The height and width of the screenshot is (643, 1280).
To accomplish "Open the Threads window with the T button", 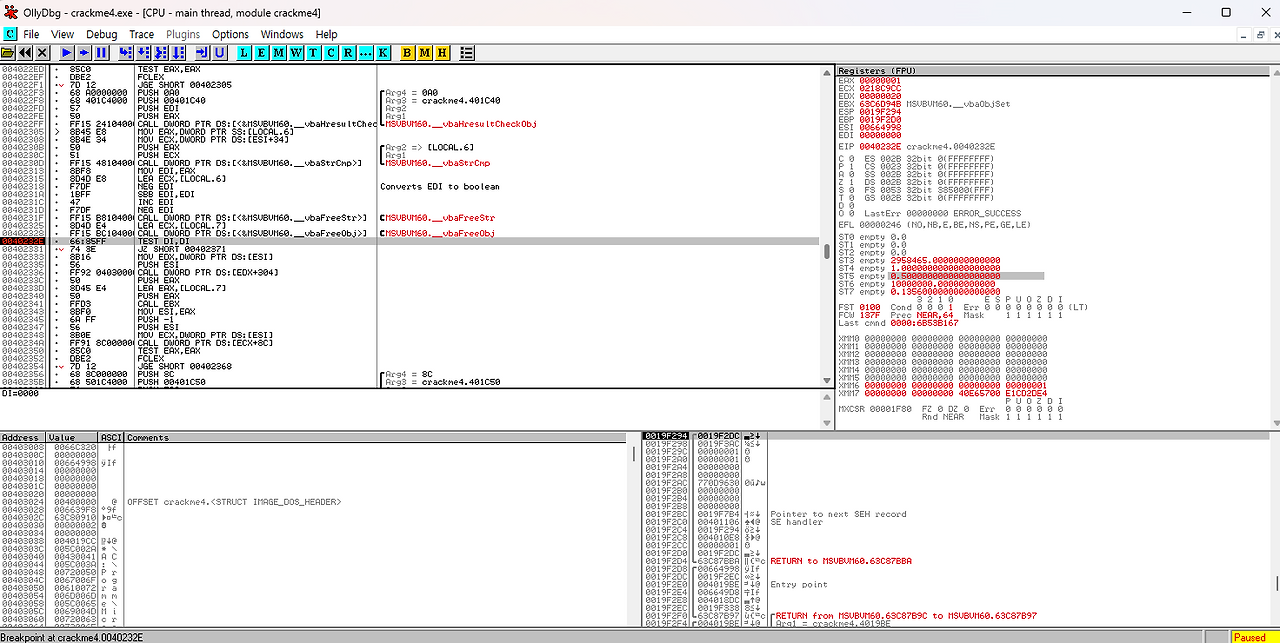I will pyautogui.click(x=313, y=52).
